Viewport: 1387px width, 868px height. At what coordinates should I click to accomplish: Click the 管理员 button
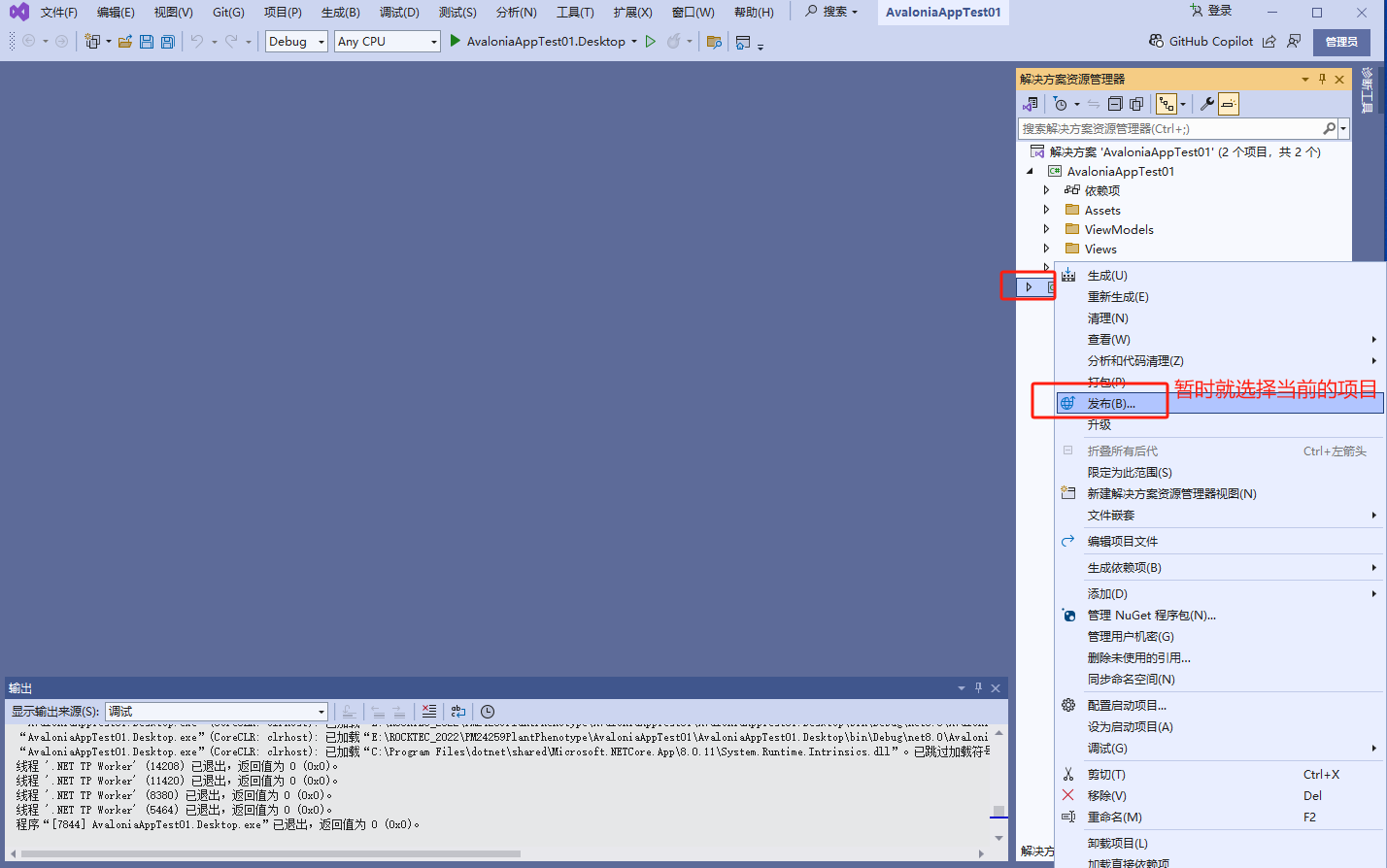click(x=1341, y=42)
